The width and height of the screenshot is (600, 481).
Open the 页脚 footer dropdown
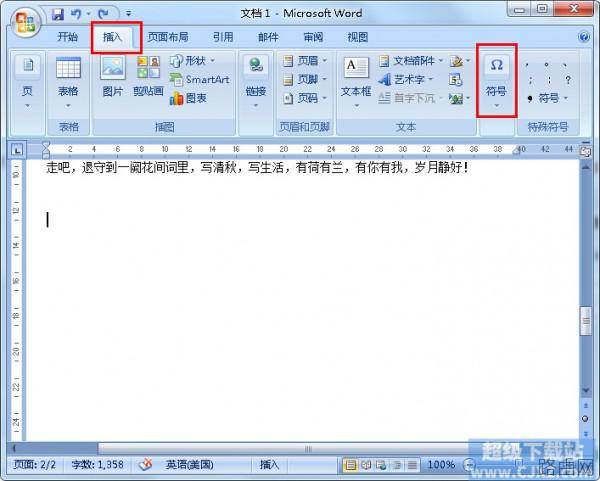point(305,79)
